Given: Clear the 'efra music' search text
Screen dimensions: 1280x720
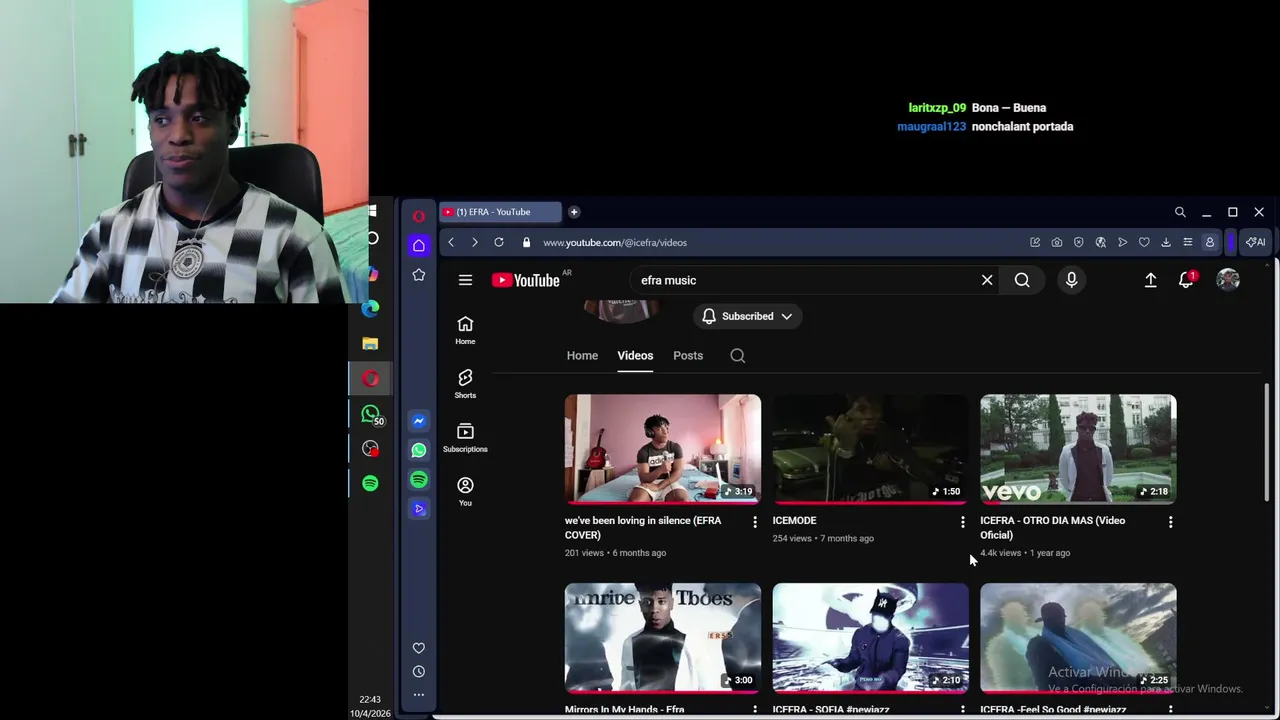Looking at the screenshot, I should 987,280.
